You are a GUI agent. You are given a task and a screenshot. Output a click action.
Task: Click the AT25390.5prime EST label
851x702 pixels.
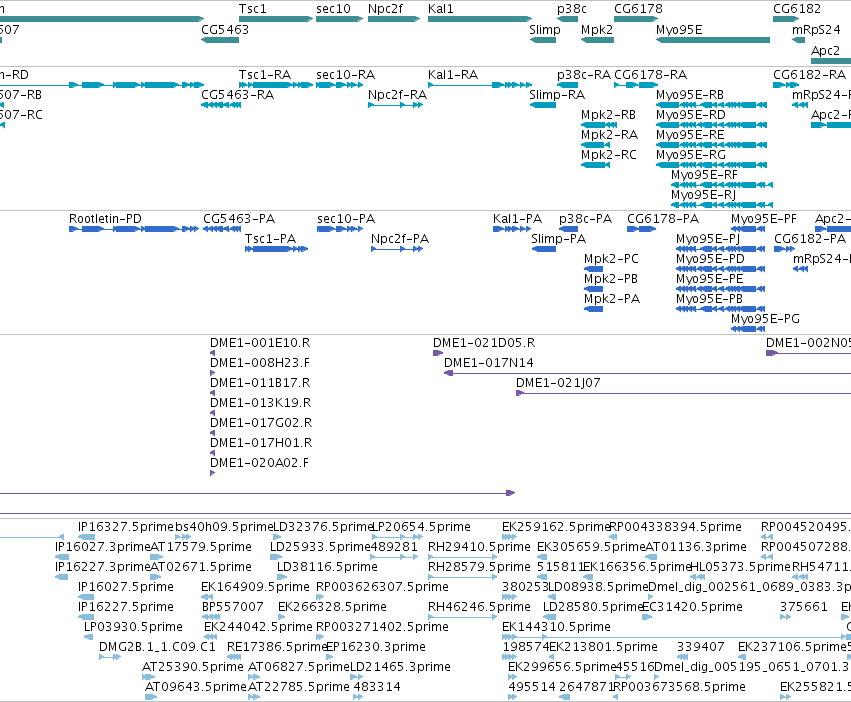pos(193,667)
